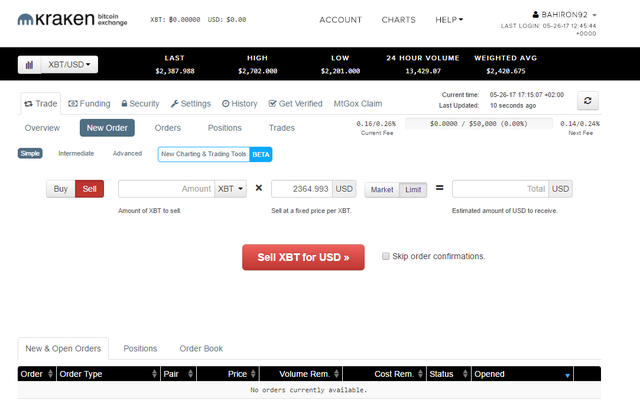Click the fee volume progress bar
Viewport: 640px width, 410px height.
coord(479,124)
